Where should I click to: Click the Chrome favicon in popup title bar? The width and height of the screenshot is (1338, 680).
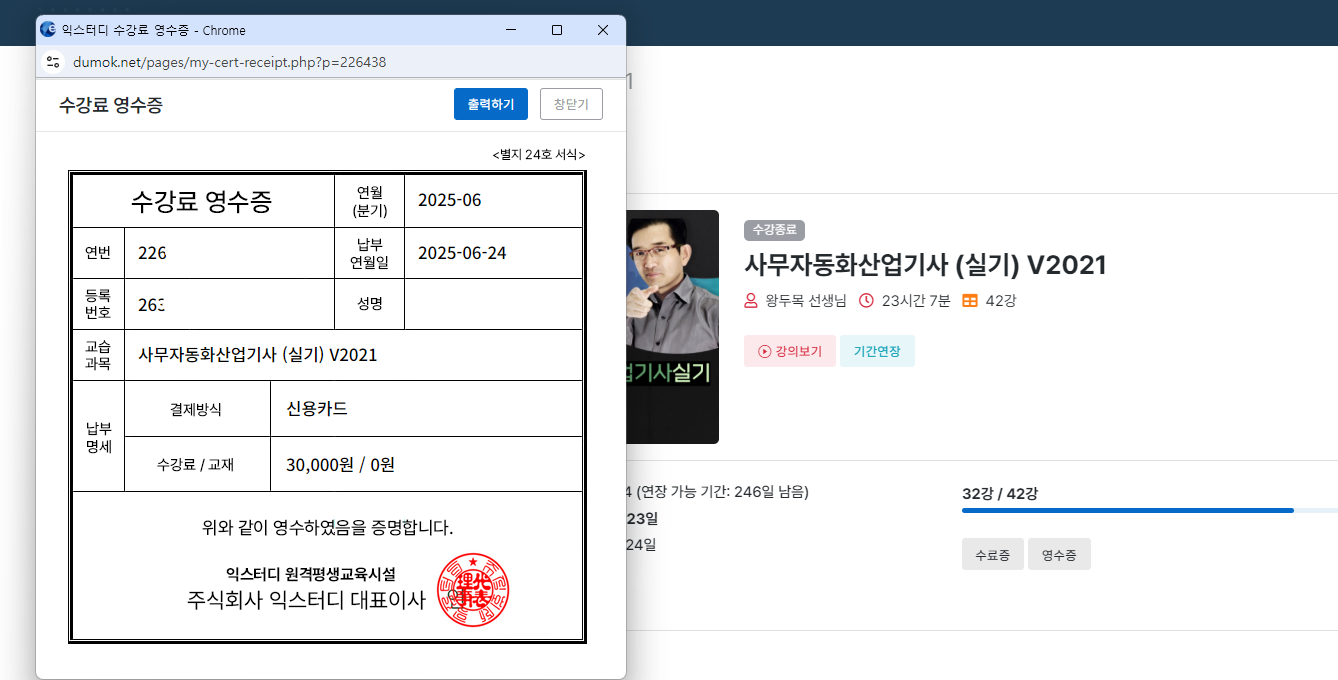pos(48,30)
